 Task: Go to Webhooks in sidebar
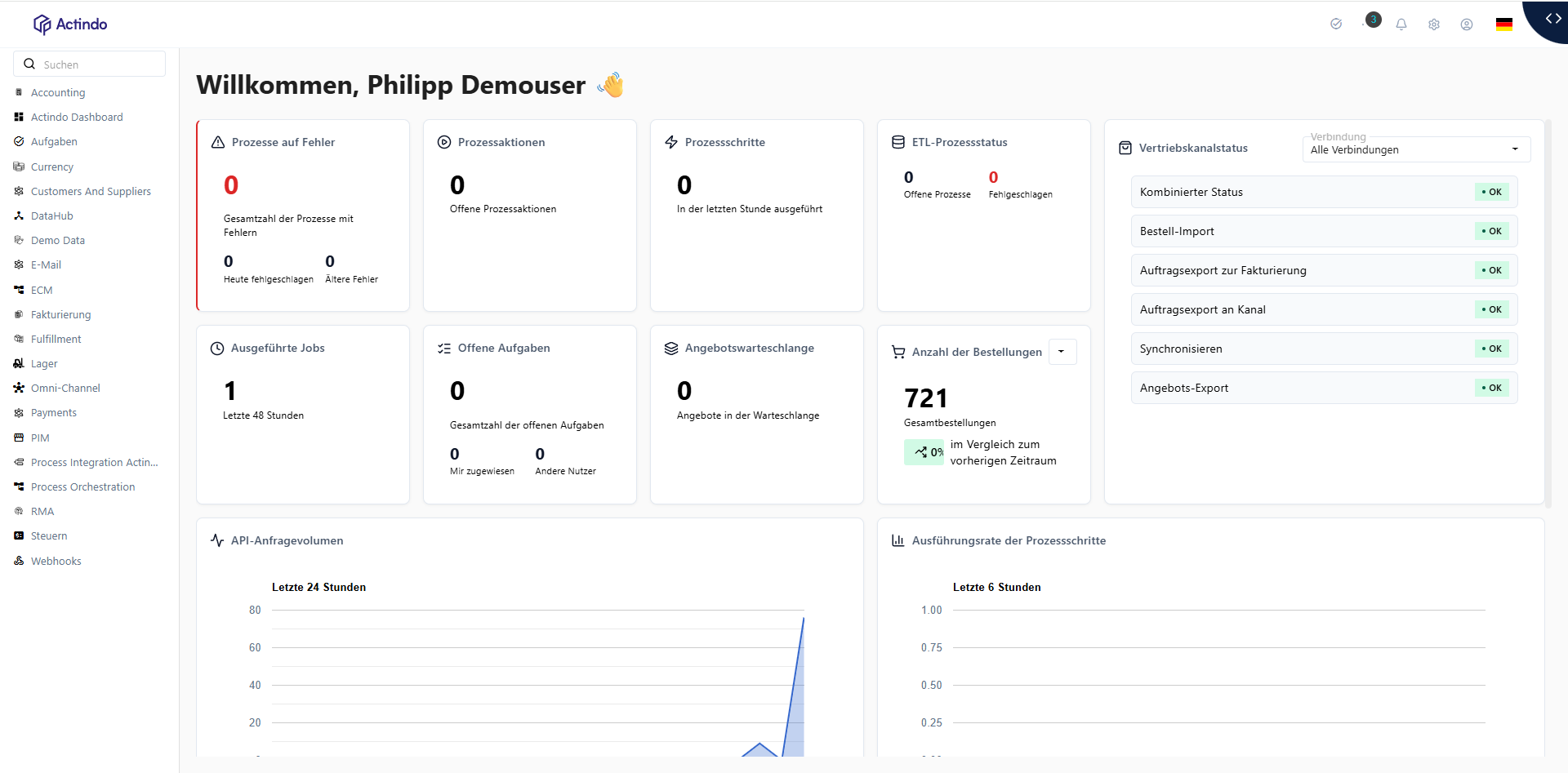coord(56,562)
